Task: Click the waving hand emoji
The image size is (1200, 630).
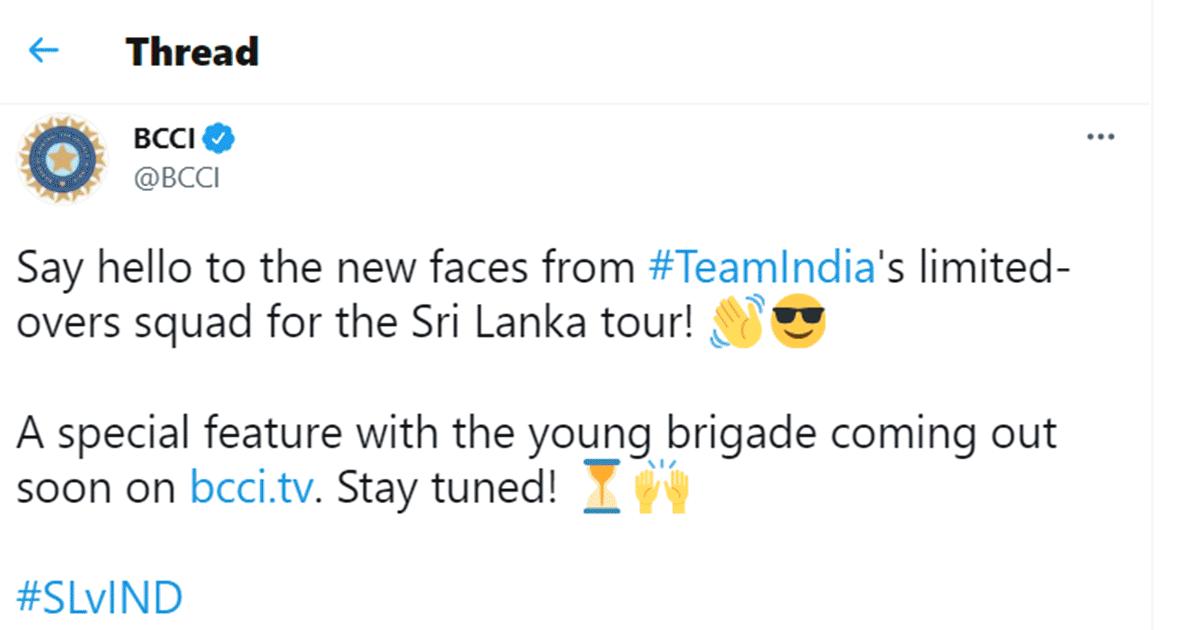Action: [x=735, y=325]
